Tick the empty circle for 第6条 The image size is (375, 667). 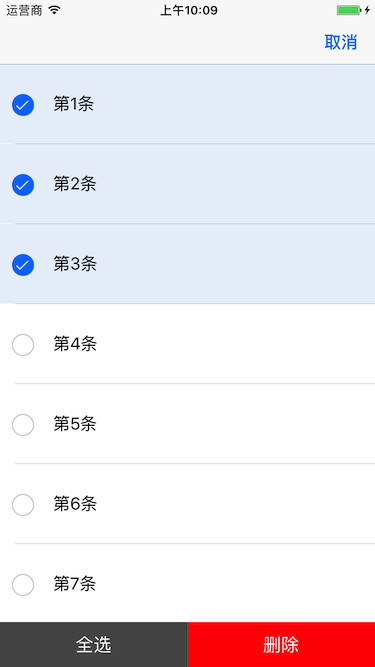coord(23,505)
